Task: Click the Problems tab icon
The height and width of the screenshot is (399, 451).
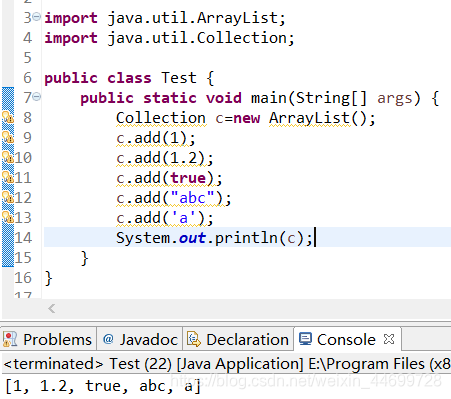Action: (x=10, y=339)
